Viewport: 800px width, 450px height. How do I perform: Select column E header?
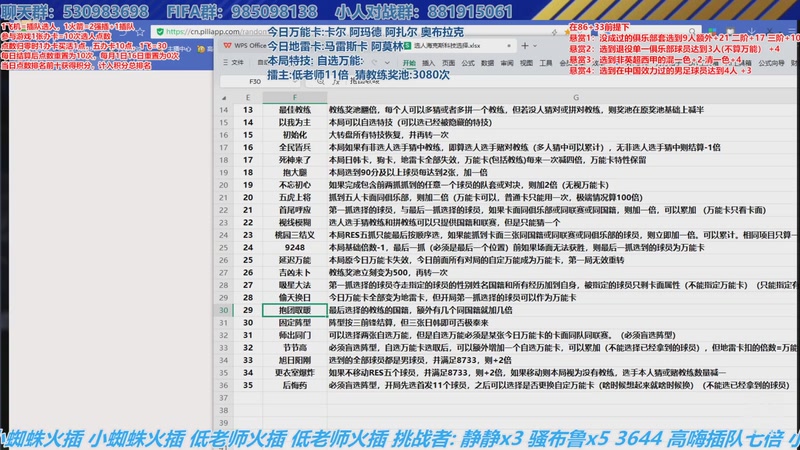[248, 97]
